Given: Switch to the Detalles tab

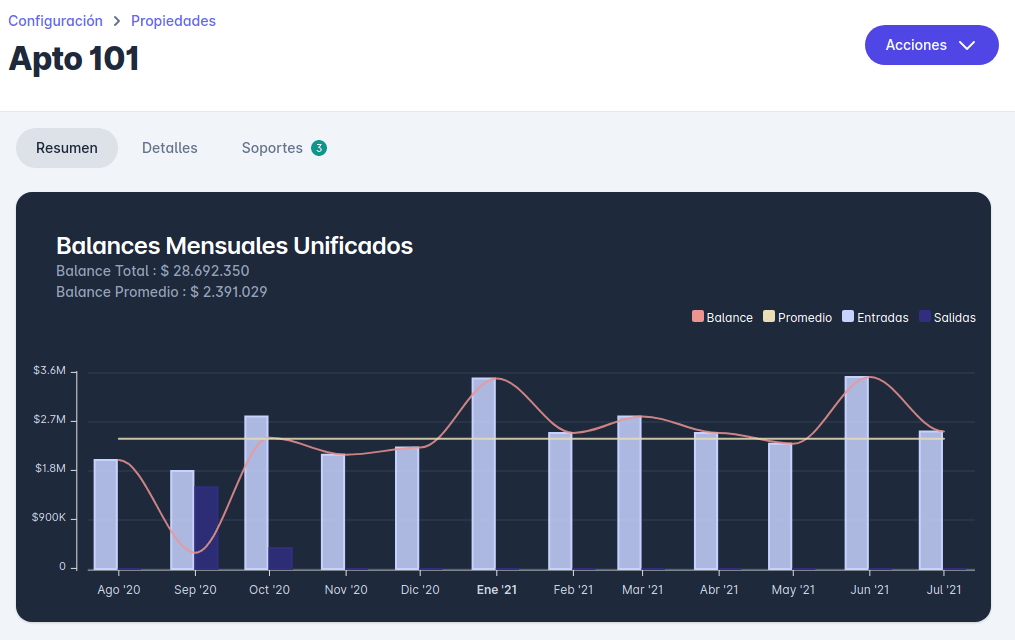Looking at the screenshot, I should click(x=170, y=148).
